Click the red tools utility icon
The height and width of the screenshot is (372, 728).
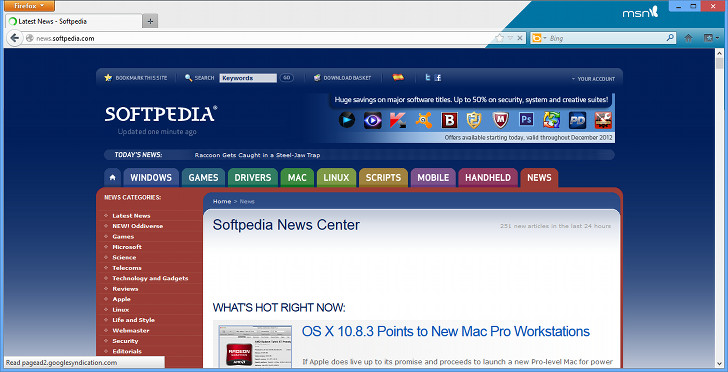[603, 120]
